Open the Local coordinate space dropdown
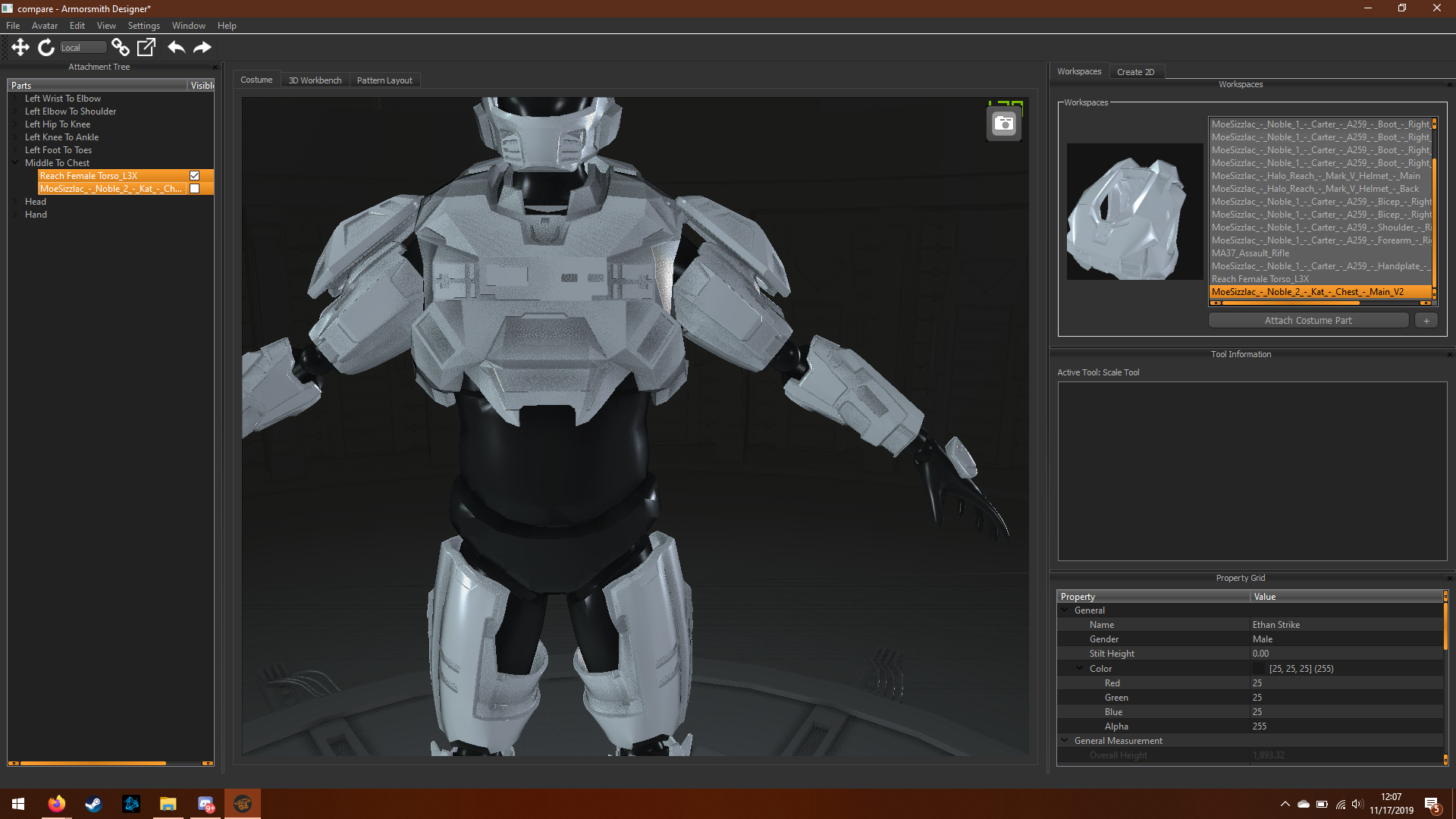1456x819 pixels. (x=83, y=48)
